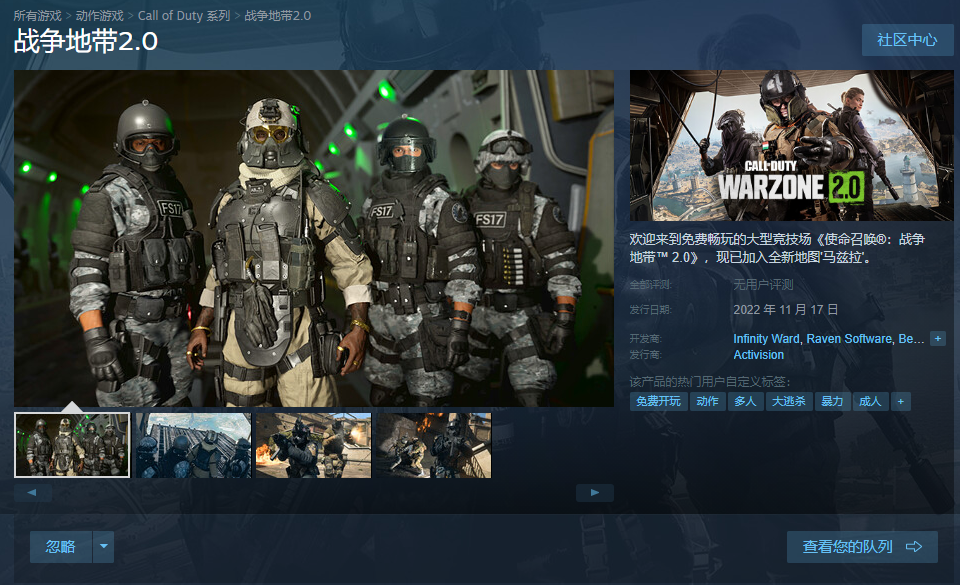Click the right scroll arrow under thumbnails
960x585 pixels.
[x=595, y=493]
